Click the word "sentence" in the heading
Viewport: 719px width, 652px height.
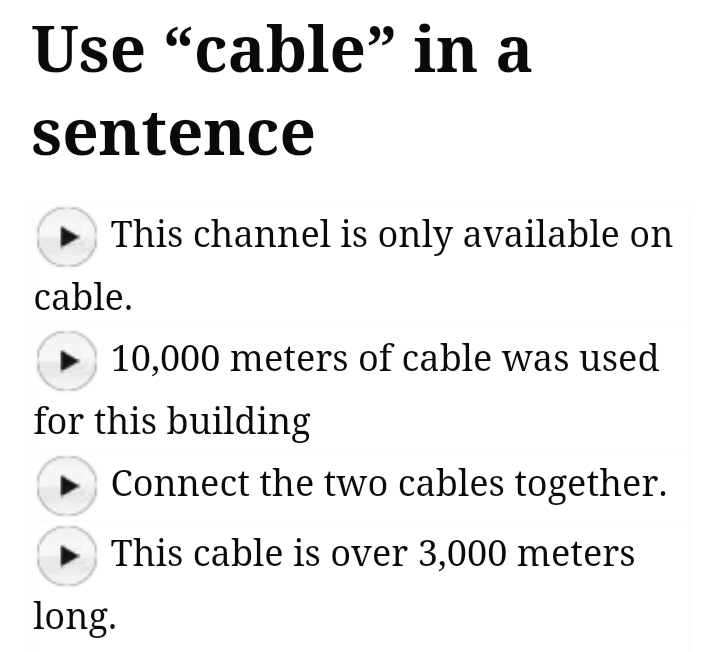[173, 132]
